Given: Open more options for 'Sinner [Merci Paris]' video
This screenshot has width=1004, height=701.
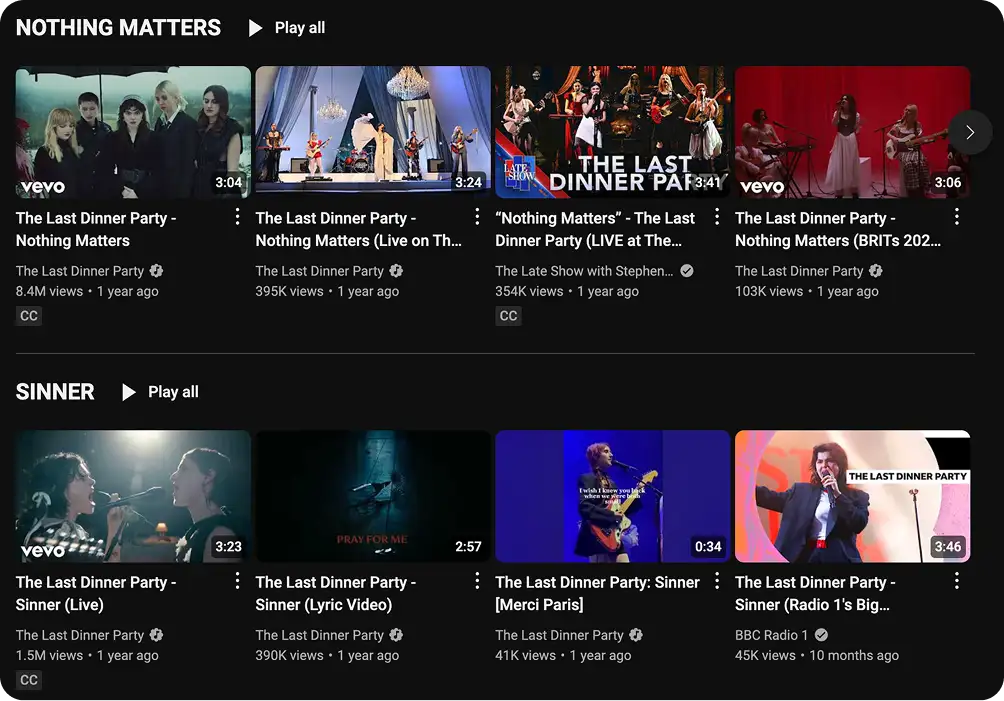Looking at the screenshot, I should click(x=717, y=581).
